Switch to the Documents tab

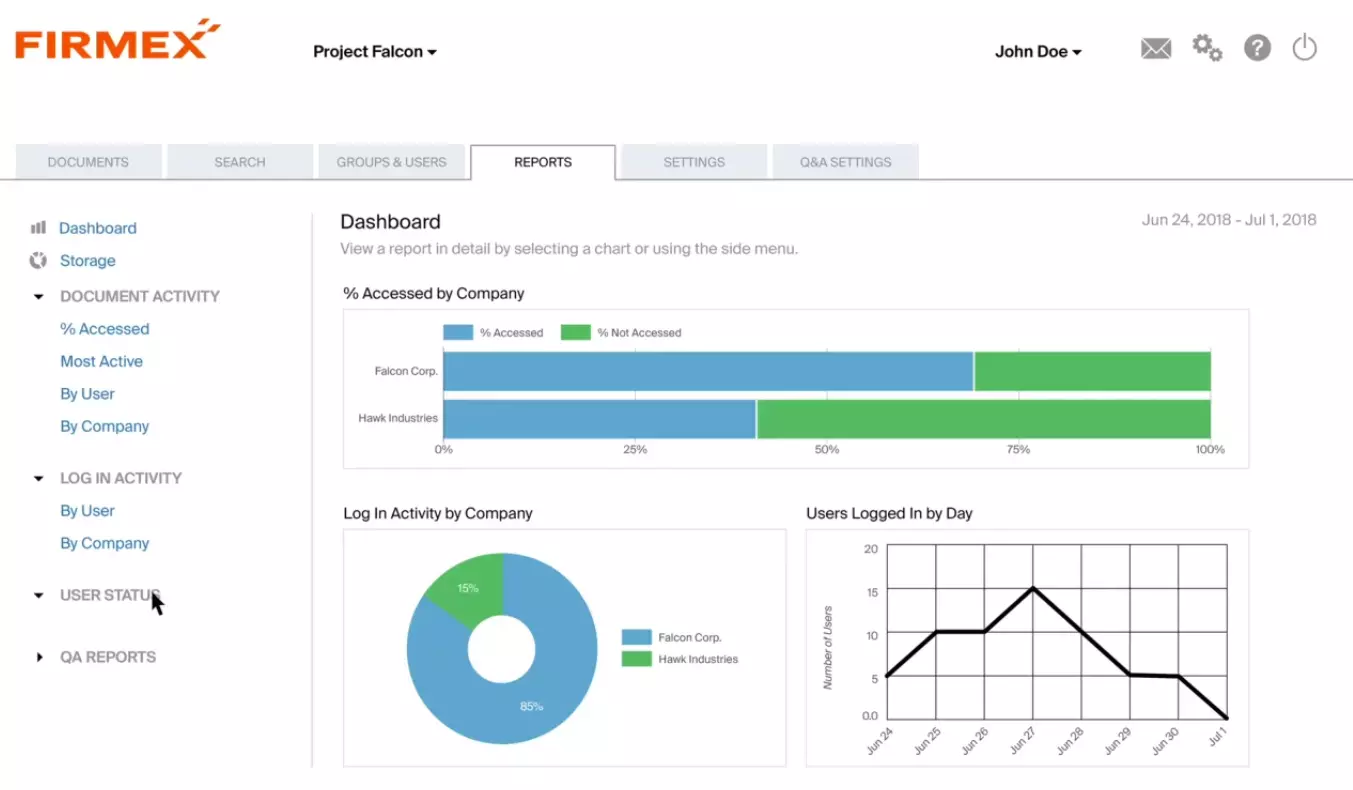click(x=88, y=162)
